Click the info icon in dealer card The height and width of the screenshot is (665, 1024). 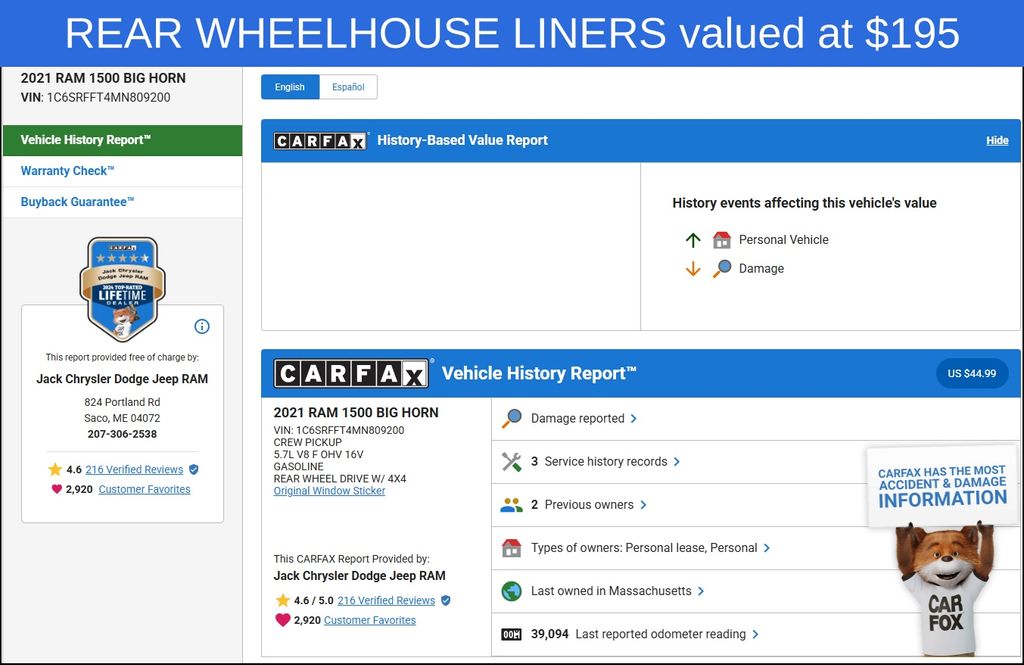click(x=202, y=326)
